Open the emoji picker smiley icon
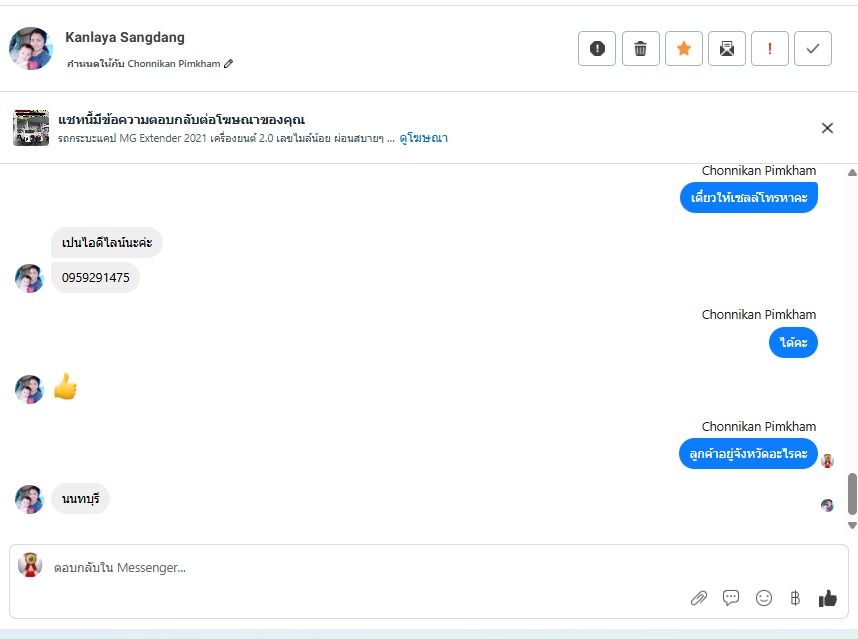The image size is (858, 639). pos(764,598)
